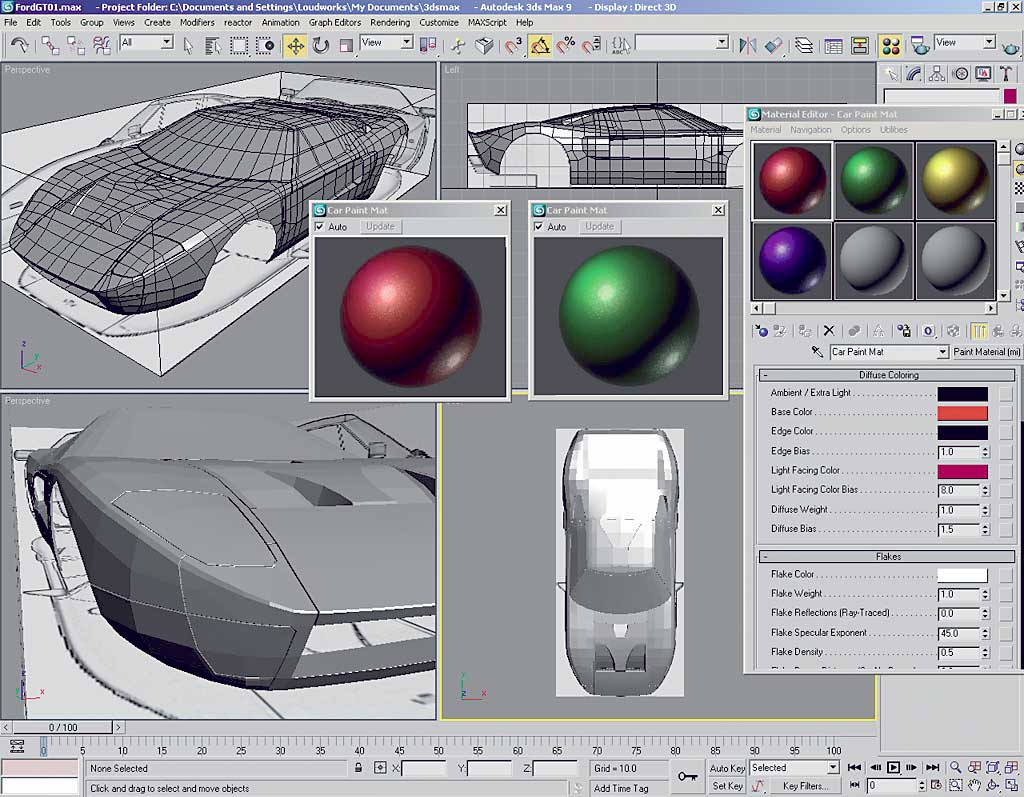Open the Layer Manager
This screenshot has width=1024, height=797.
tap(804, 45)
